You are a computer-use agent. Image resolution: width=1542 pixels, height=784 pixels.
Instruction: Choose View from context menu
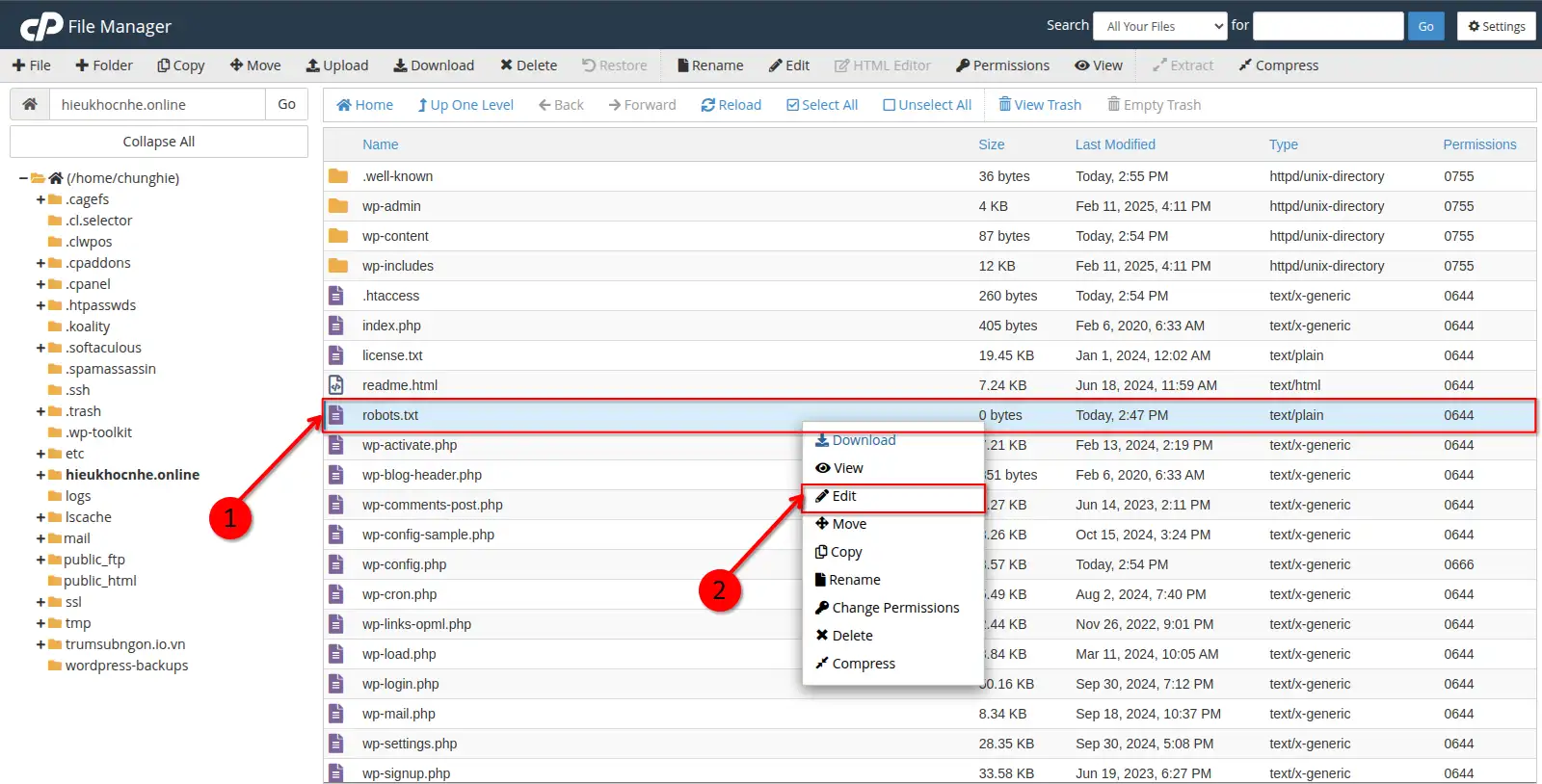point(838,468)
